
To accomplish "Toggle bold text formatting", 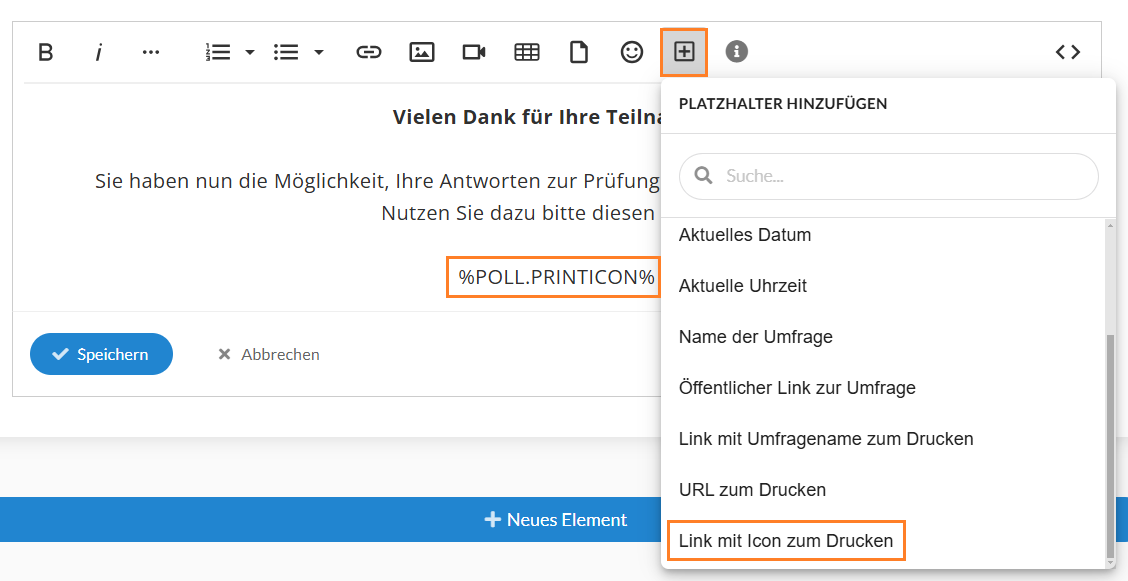I will pos(46,52).
